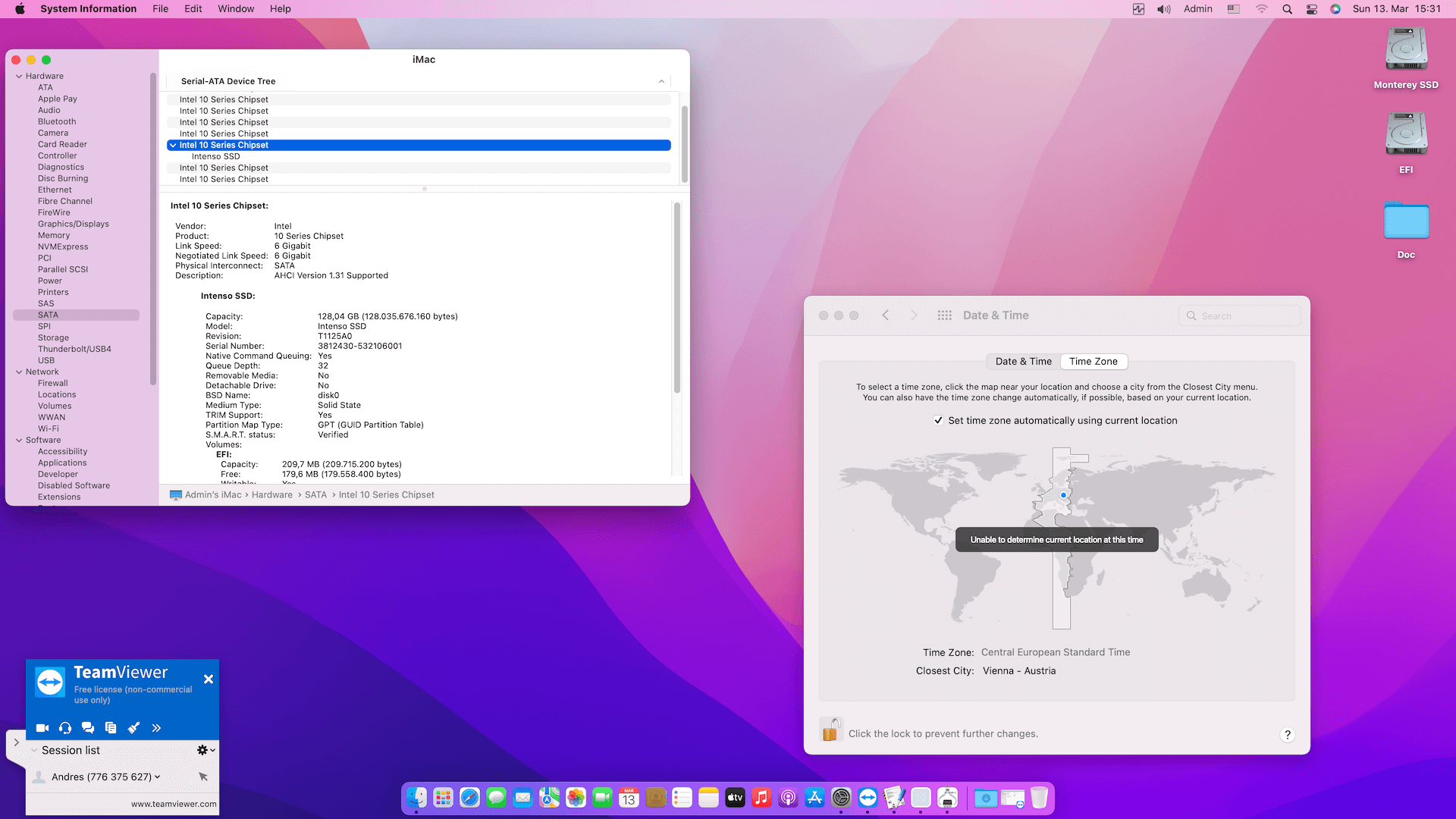Screen dimensions: 1456x819
Task: Open TeamViewer file transfer icon
Action: pyautogui.click(x=111, y=727)
